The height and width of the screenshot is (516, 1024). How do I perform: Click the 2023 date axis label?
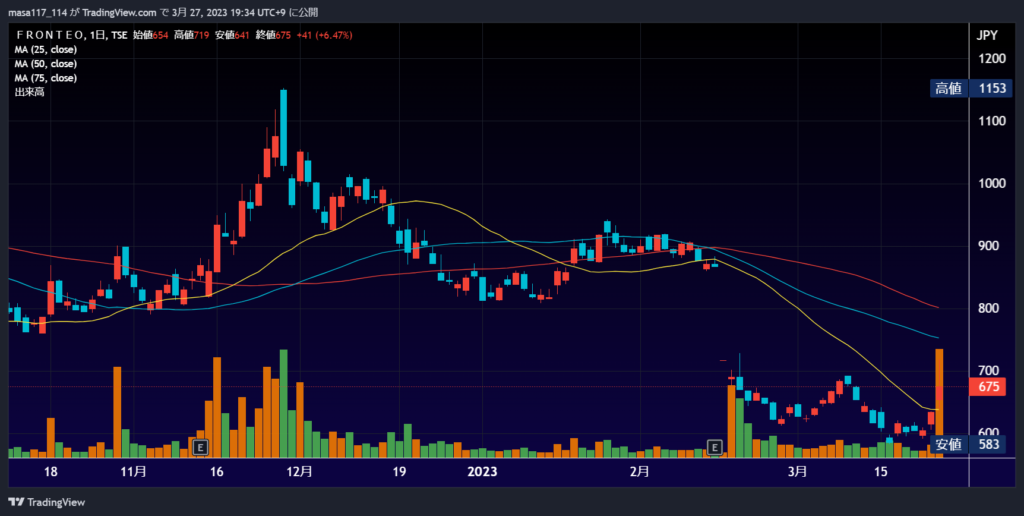point(482,472)
